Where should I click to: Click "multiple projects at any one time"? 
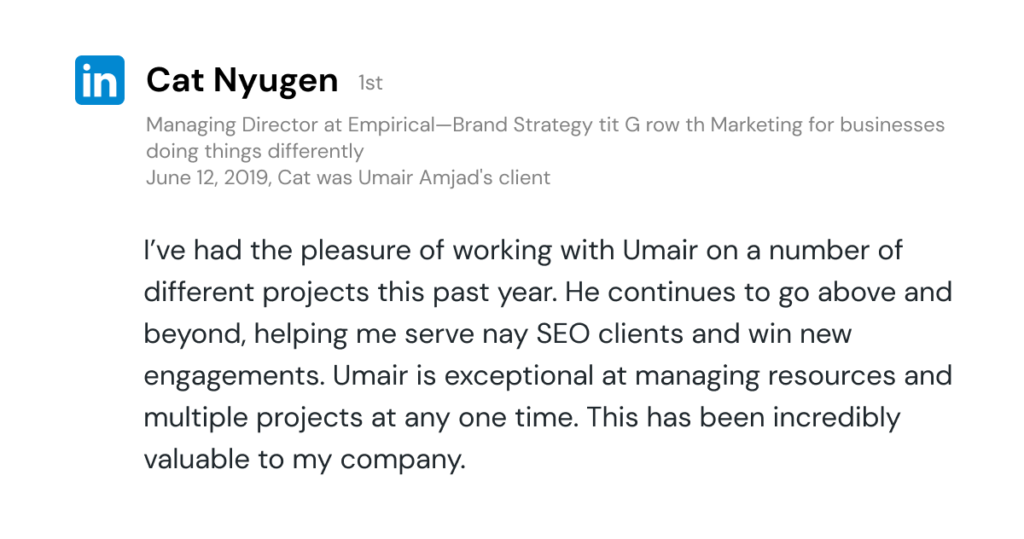359,417
